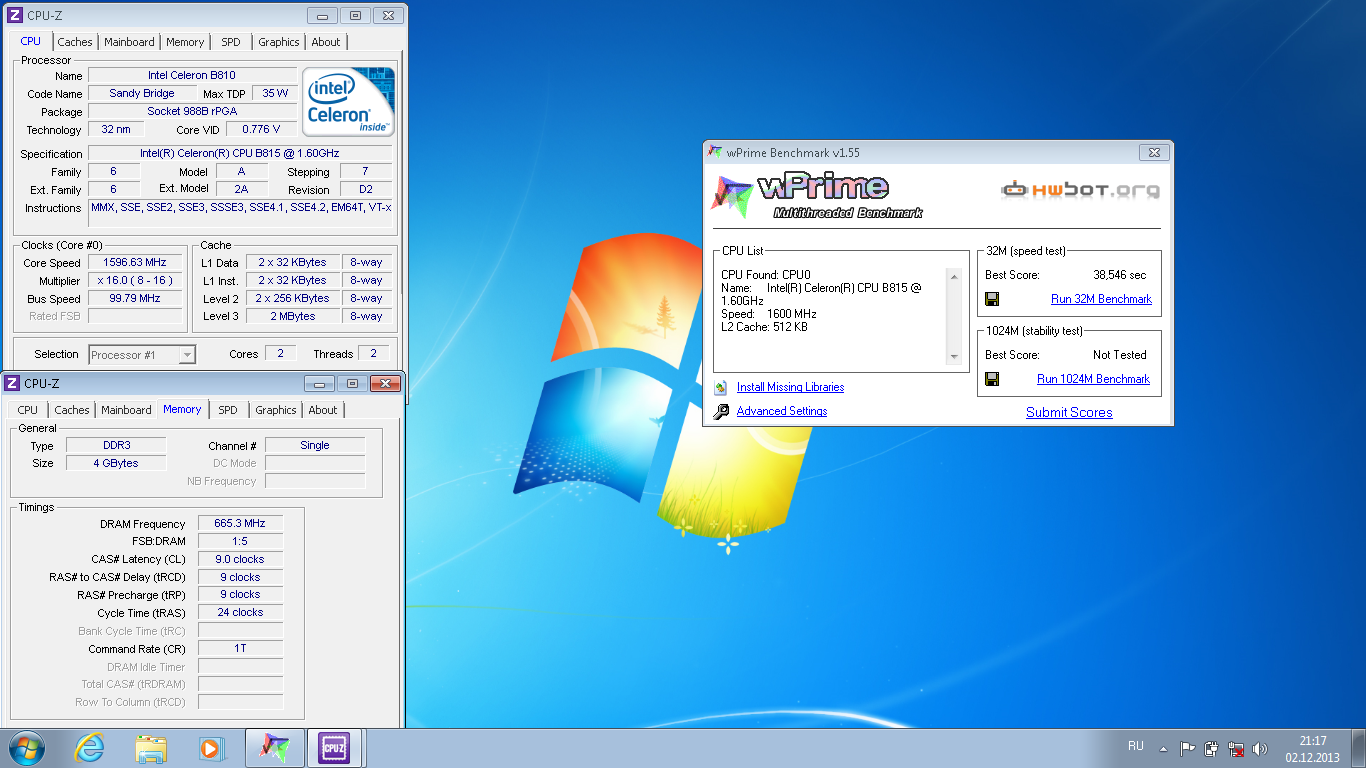Open SPD tab in top CPU-Z window
The image size is (1366, 768).
[231, 42]
